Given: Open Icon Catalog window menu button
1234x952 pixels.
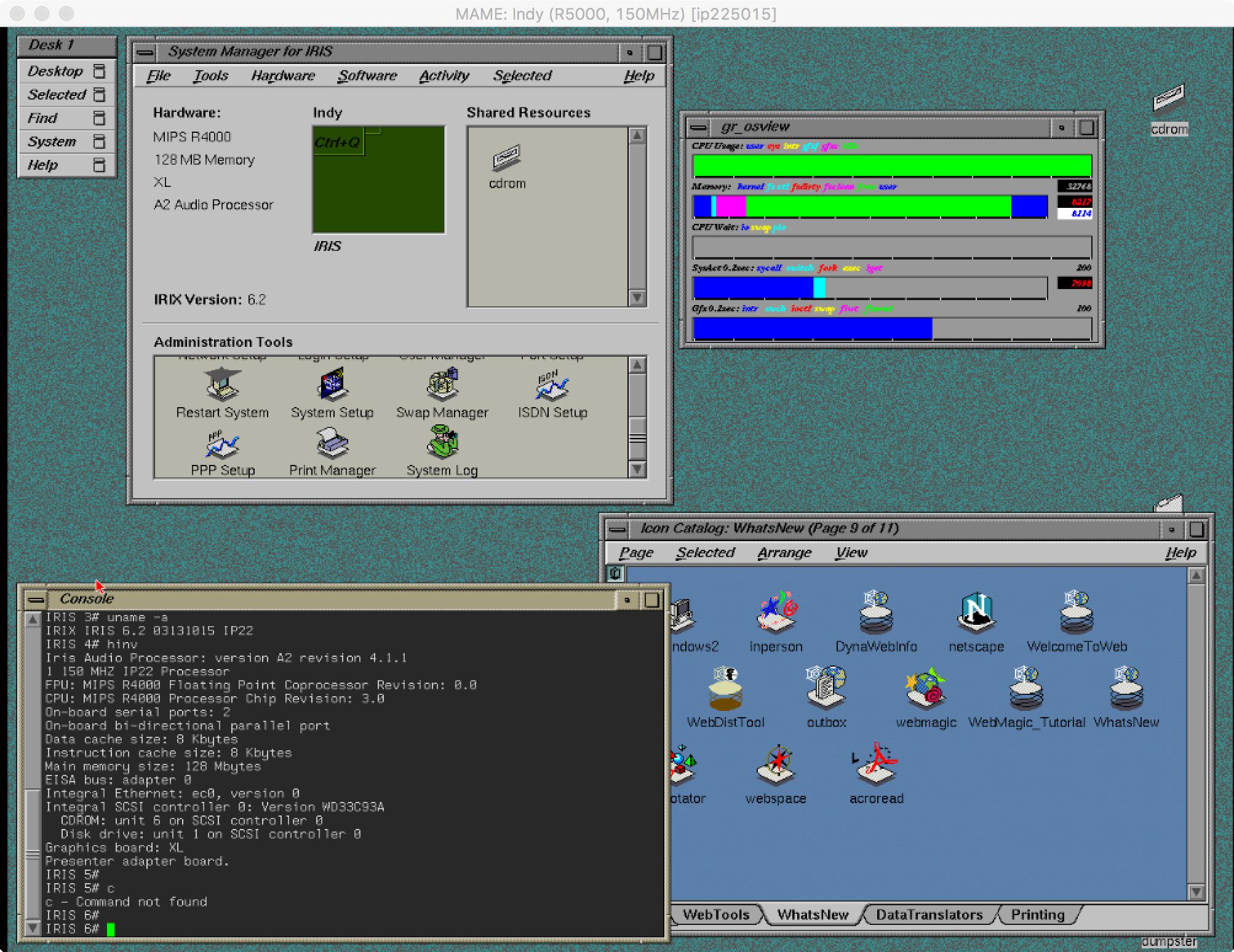Looking at the screenshot, I should (617, 529).
